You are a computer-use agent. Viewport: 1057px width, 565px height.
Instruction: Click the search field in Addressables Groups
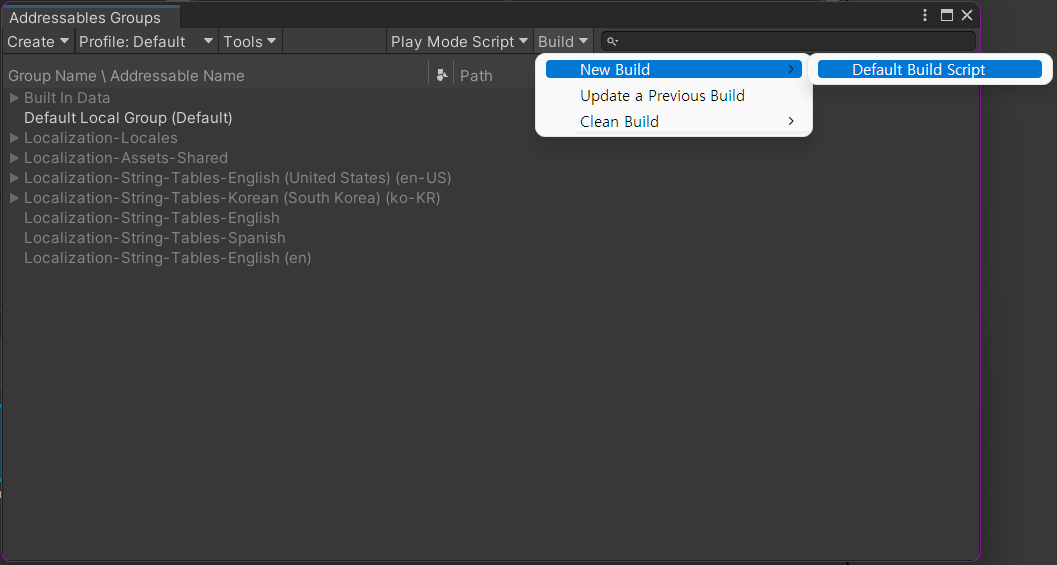pos(788,42)
